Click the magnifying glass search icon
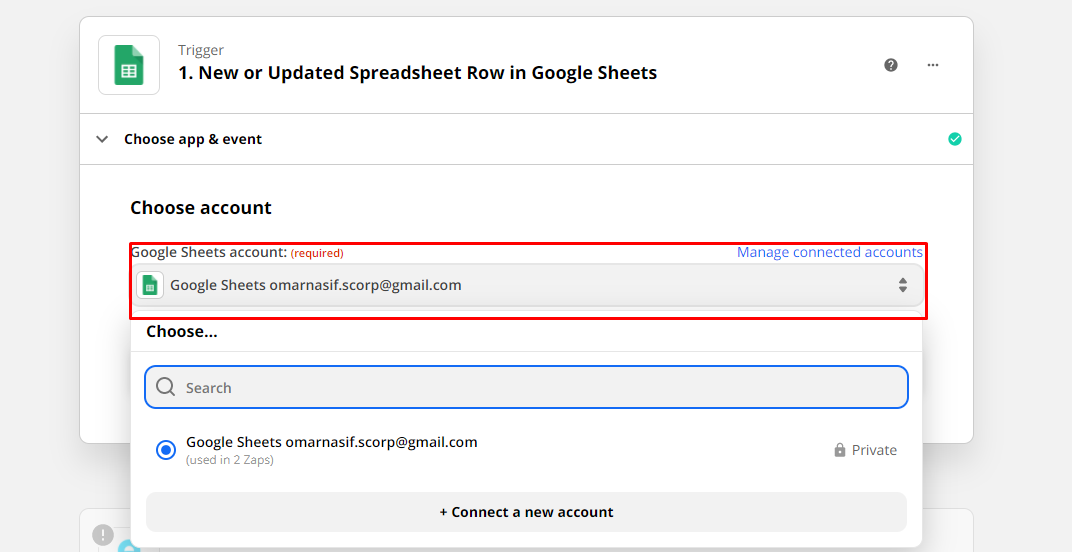This screenshot has height=552, width=1072. tap(165, 387)
